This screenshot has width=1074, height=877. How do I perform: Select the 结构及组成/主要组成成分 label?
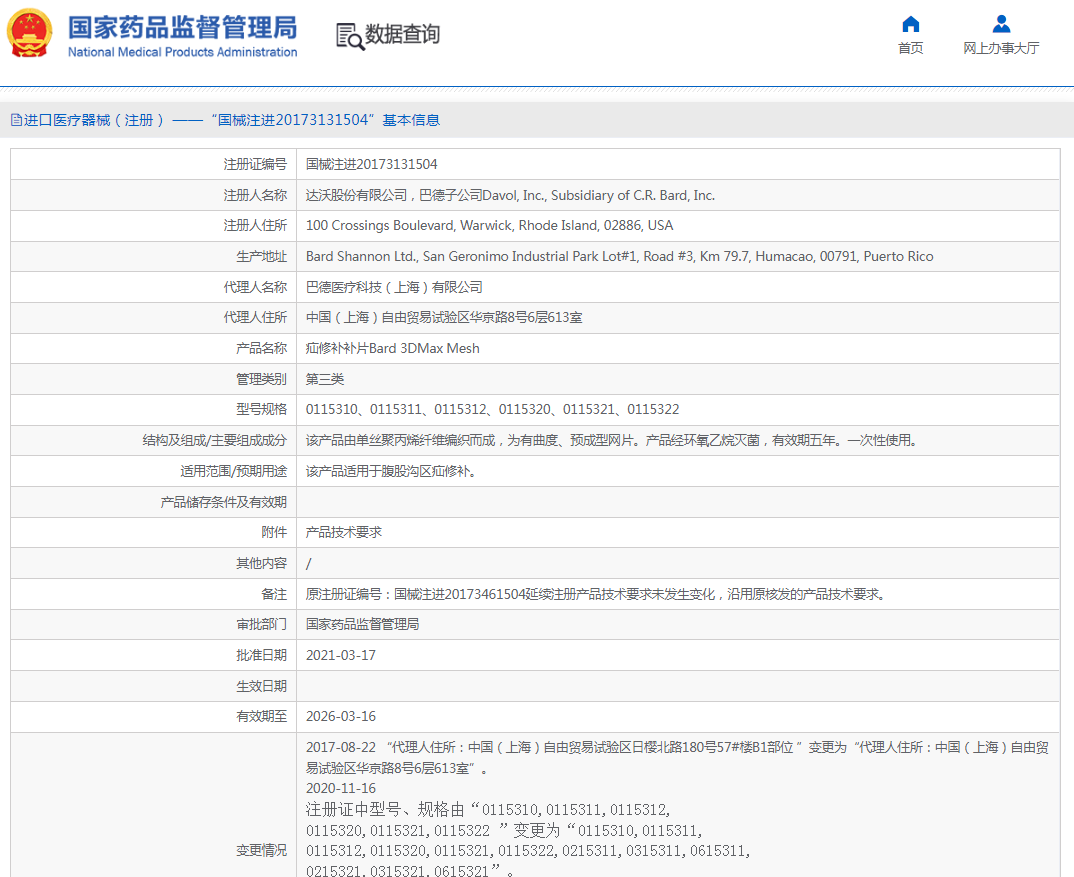[x=214, y=440]
